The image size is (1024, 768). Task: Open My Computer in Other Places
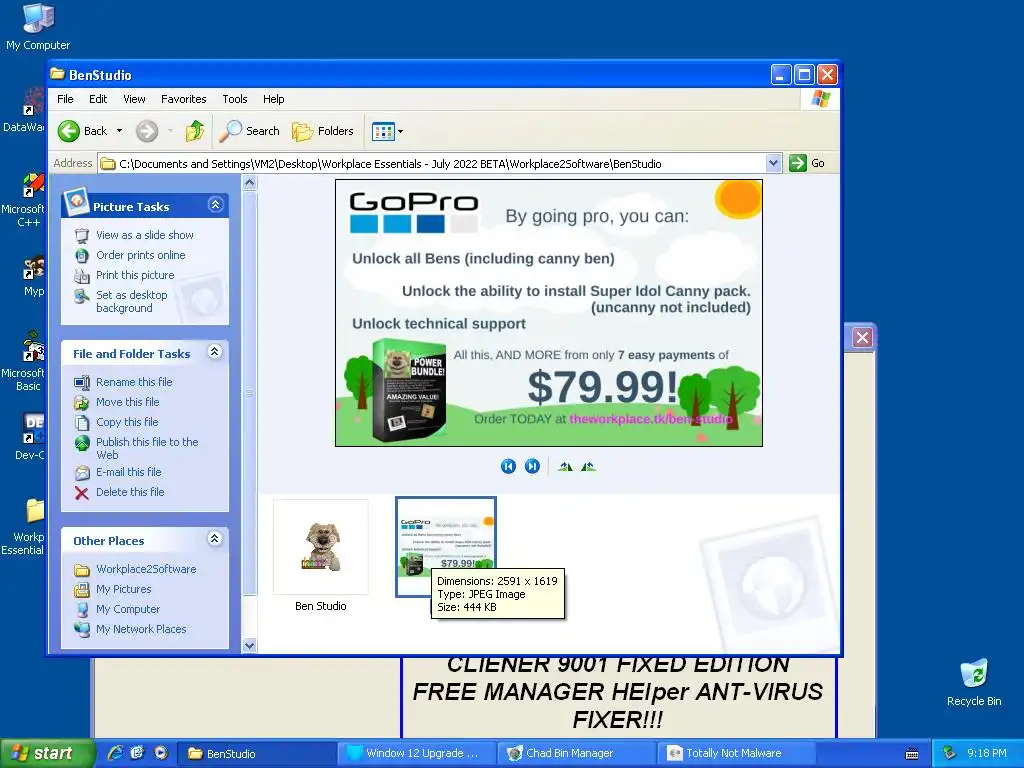pyautogui.click(x=127, y=609)
